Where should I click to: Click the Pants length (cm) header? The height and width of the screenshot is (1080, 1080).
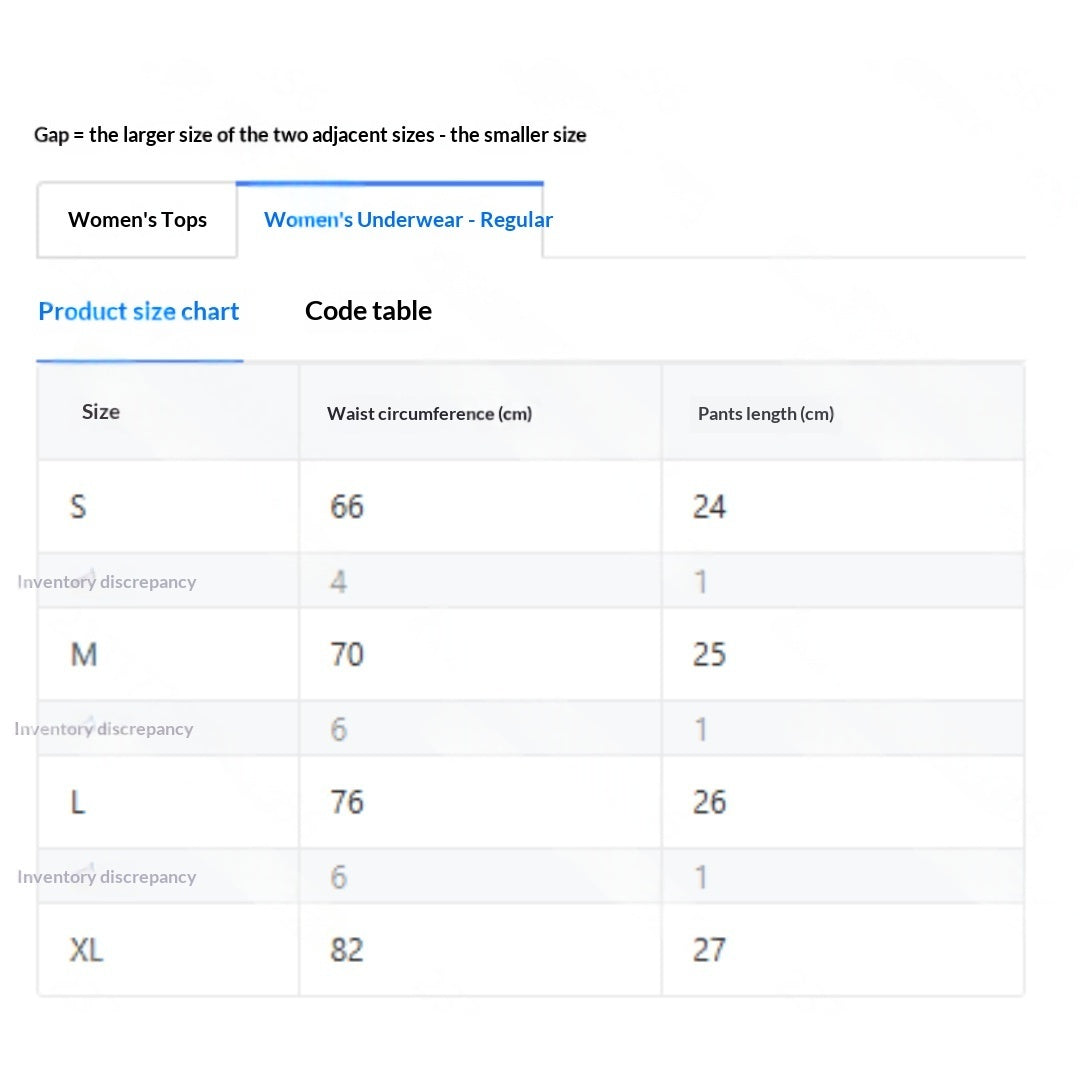(766, 413)
